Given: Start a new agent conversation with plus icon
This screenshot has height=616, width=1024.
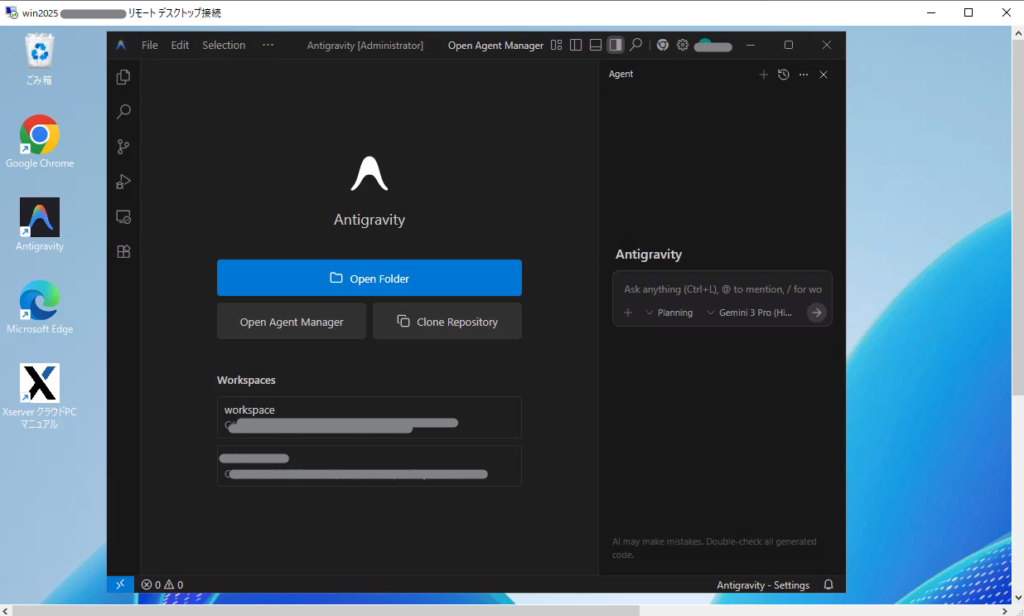Looking at the screenshot, I should (763, 75).
